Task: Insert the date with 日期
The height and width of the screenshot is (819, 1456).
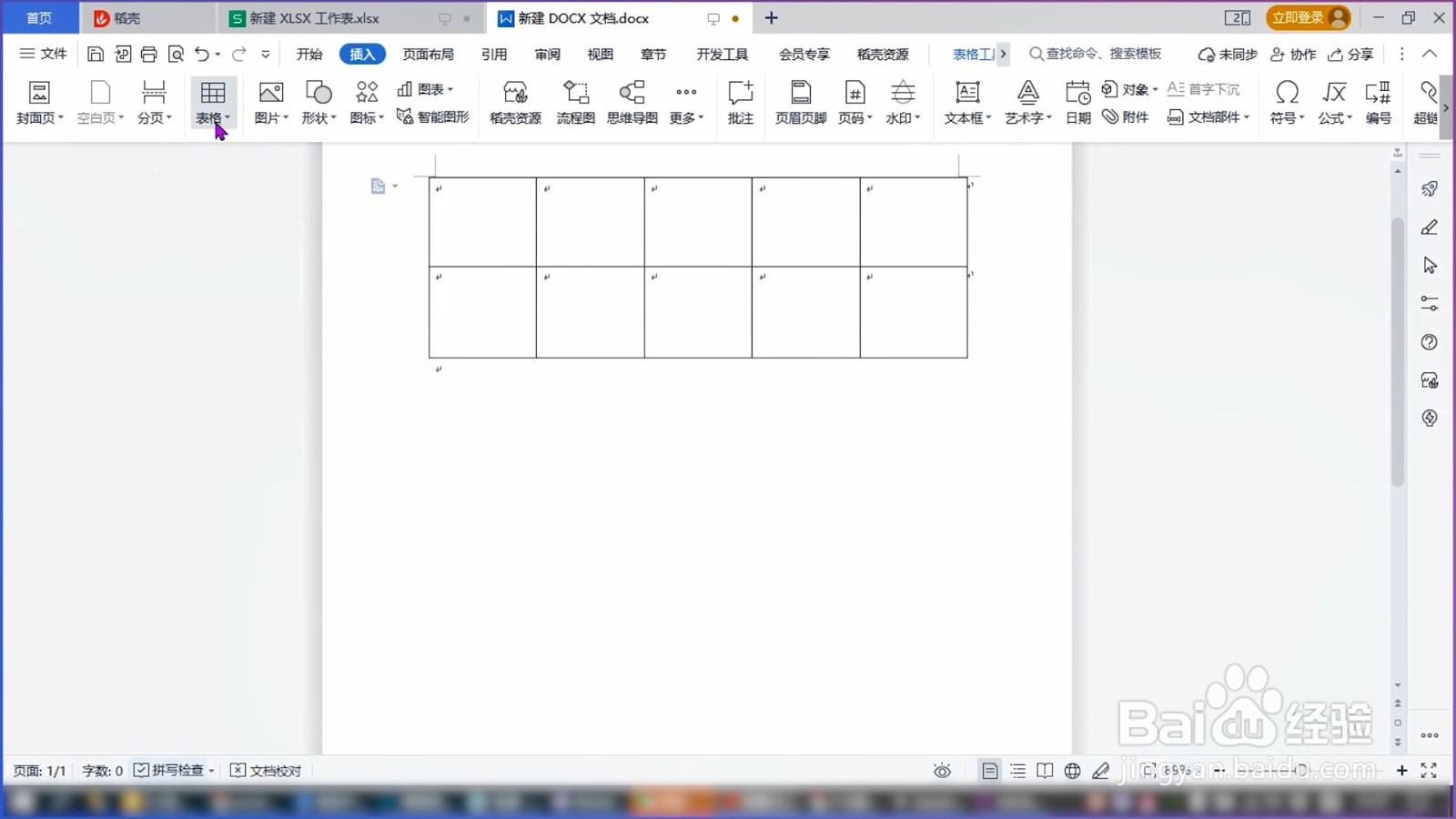Action: (x=1077, y=102)
